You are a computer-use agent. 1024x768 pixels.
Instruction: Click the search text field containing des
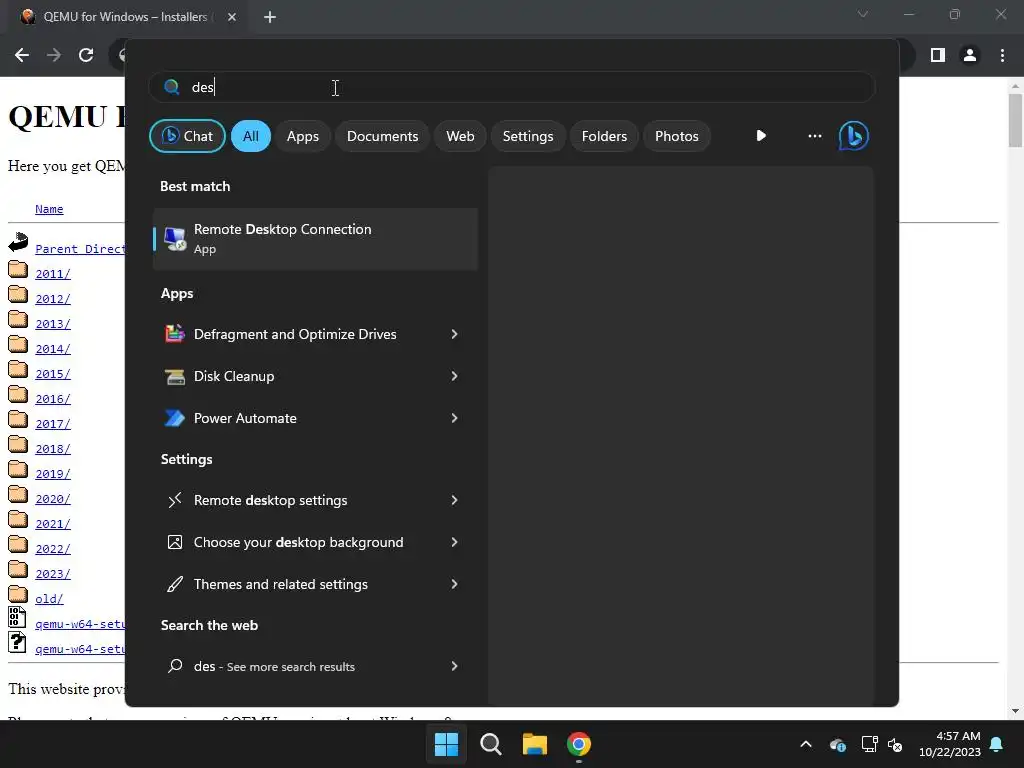pos(512,87)
